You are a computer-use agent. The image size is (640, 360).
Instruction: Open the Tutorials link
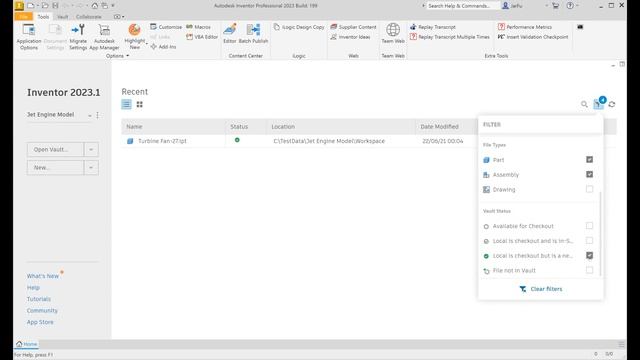click(39, 299)
